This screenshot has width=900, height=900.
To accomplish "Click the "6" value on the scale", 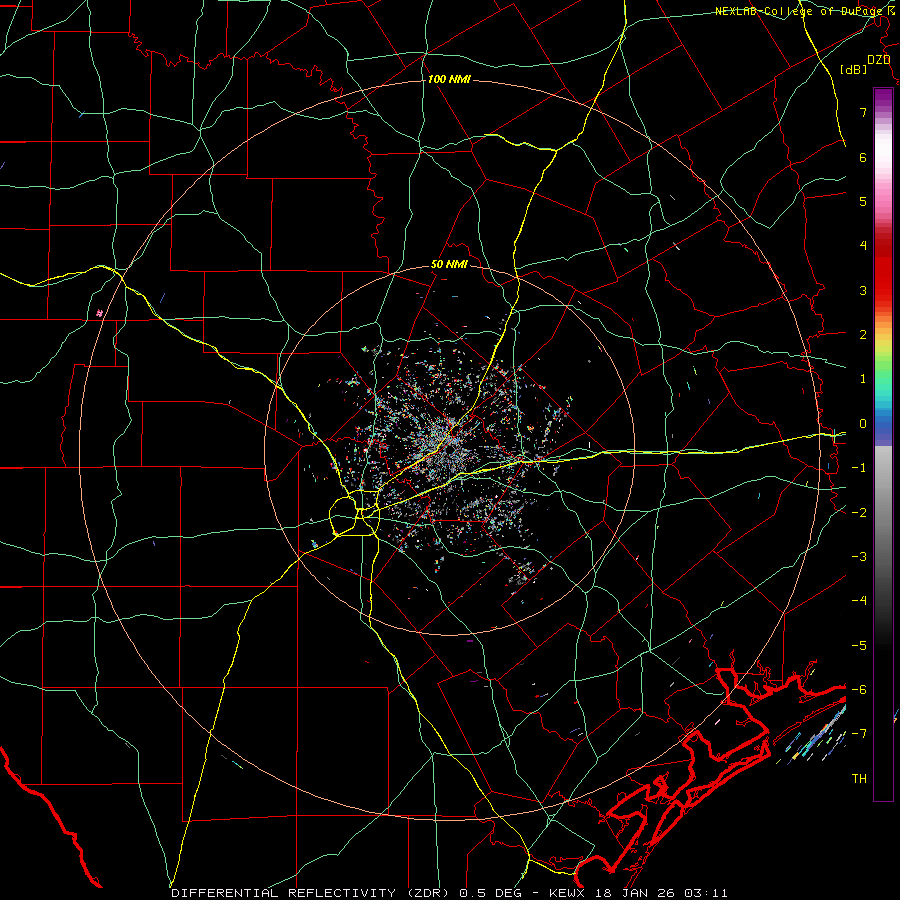I will pos(863,157).
